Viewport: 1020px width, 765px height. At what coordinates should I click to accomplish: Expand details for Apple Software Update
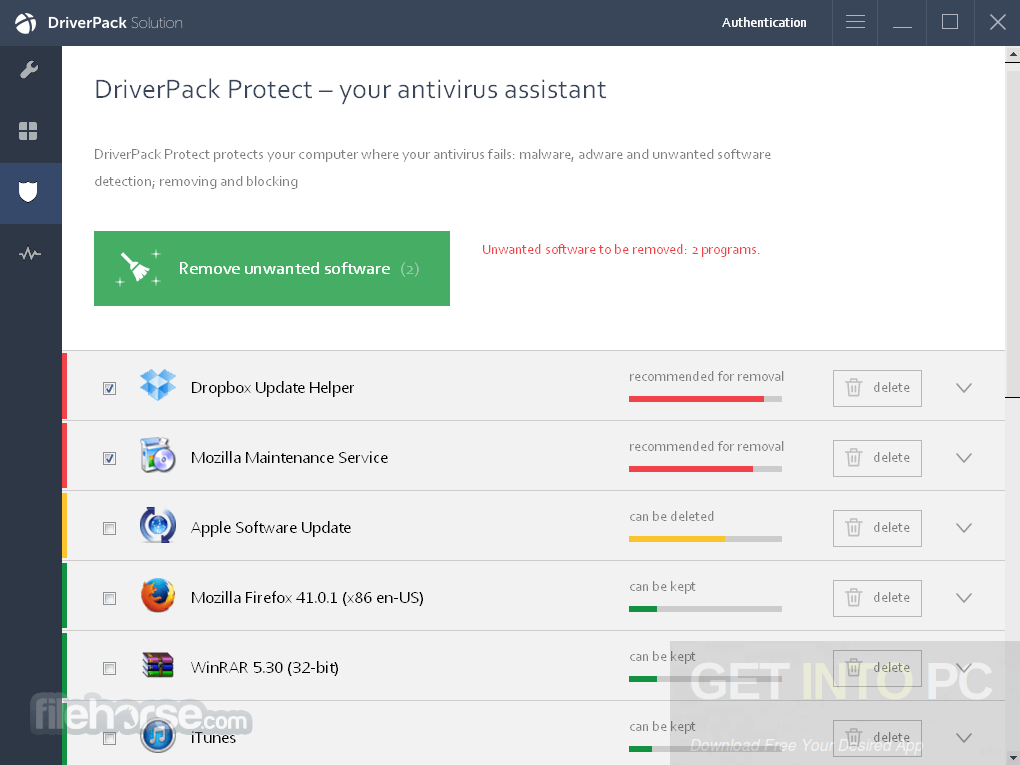tap(963, 528)
